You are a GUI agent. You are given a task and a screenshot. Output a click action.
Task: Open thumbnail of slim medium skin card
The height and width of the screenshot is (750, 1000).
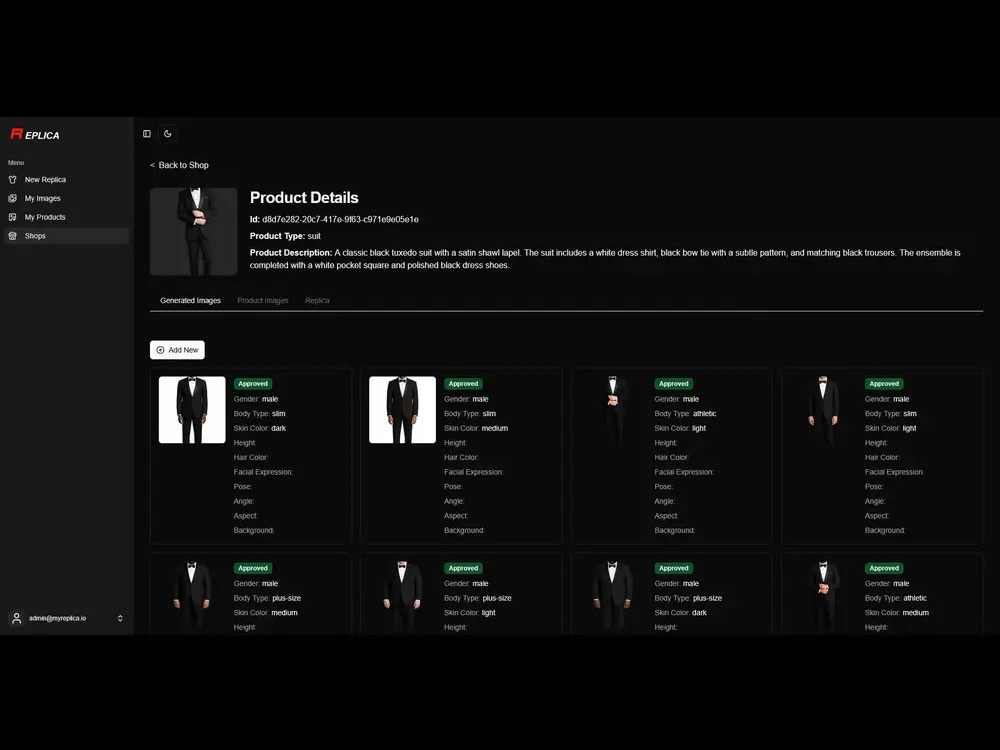(x=402, y=409)
